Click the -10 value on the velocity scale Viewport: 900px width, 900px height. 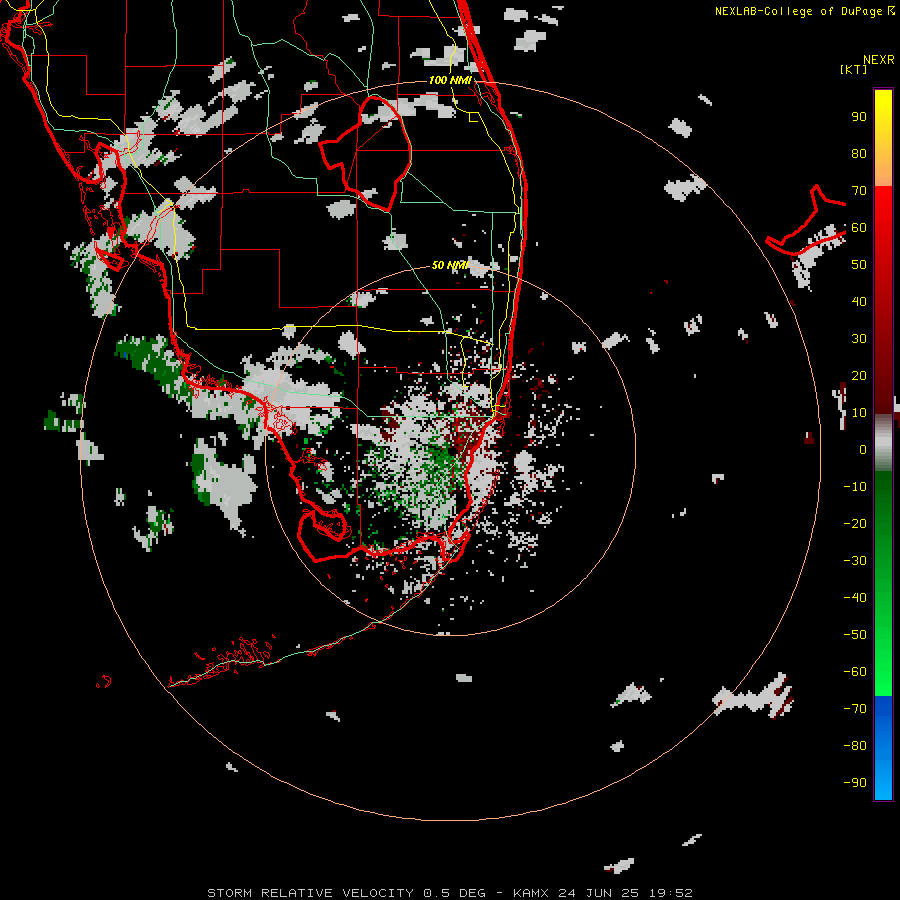pos(855,487)
